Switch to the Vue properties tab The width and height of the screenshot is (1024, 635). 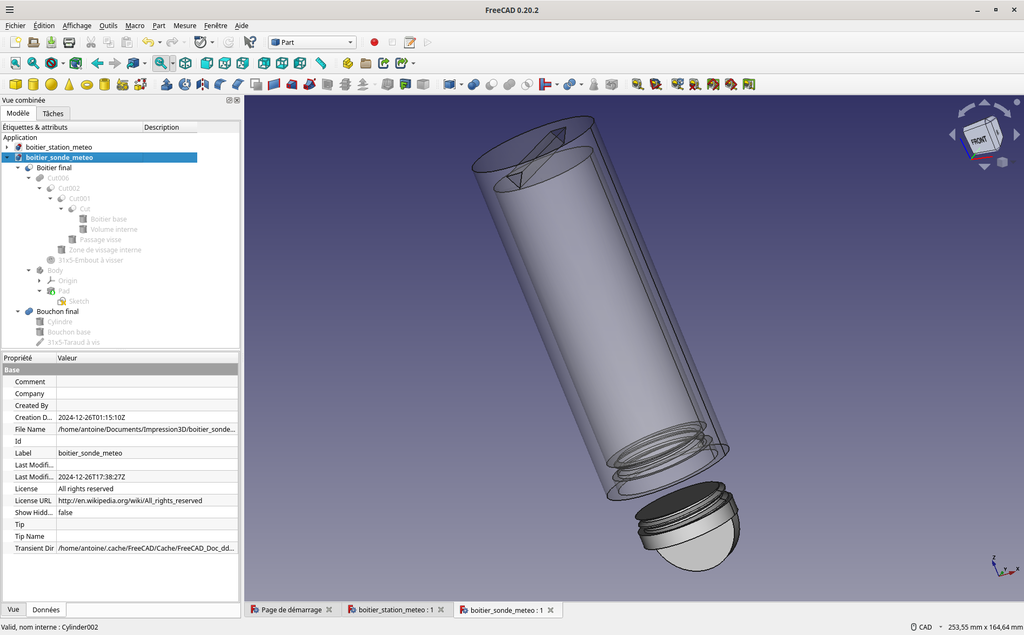pyautogui.click(x=13, y=609)
